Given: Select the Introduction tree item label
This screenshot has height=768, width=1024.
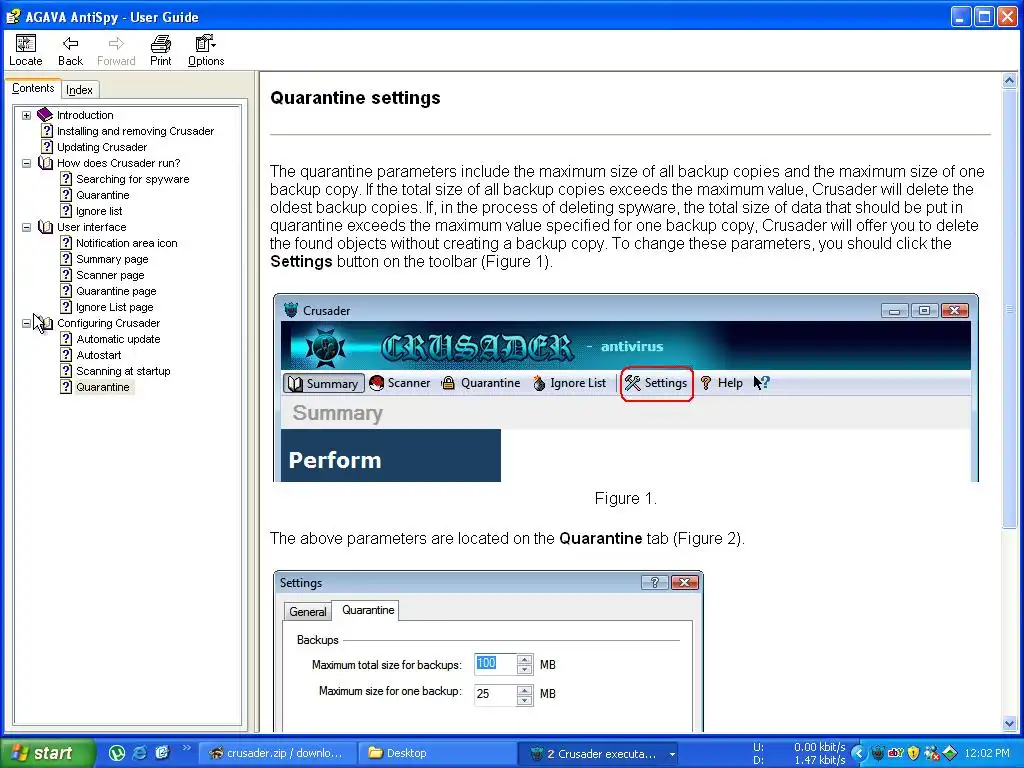Looking at the screenshot, I should pos(85,115).
